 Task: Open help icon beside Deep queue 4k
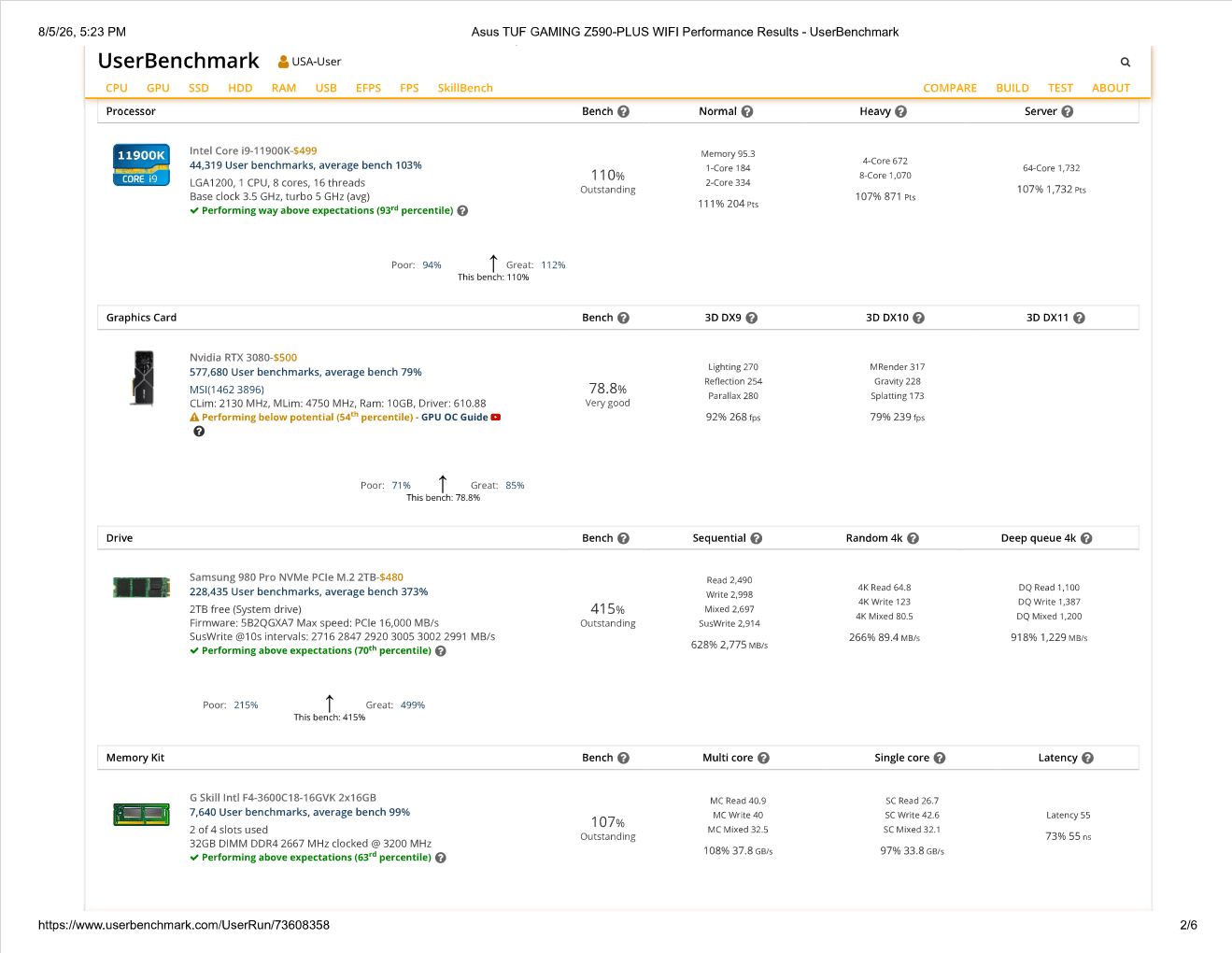point(1086,538)
